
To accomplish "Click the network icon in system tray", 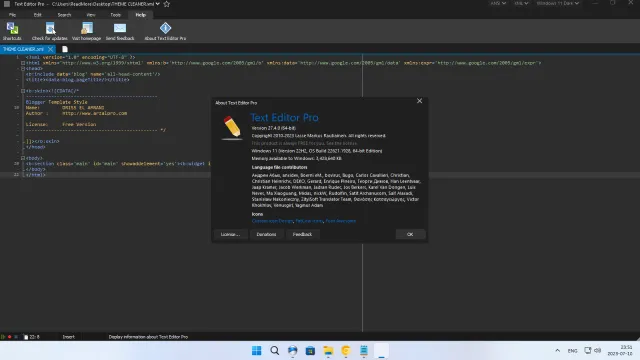I will (x=588, y=351).
